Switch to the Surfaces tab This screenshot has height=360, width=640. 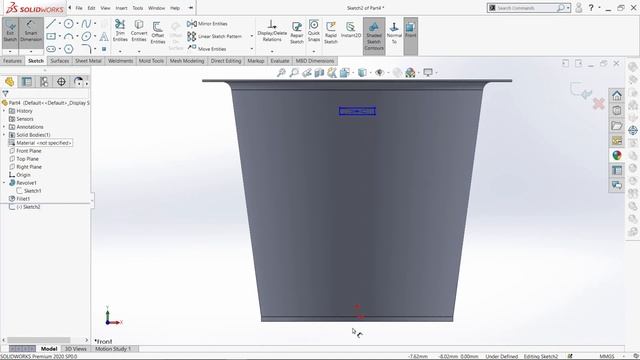[x=60, y=61]
